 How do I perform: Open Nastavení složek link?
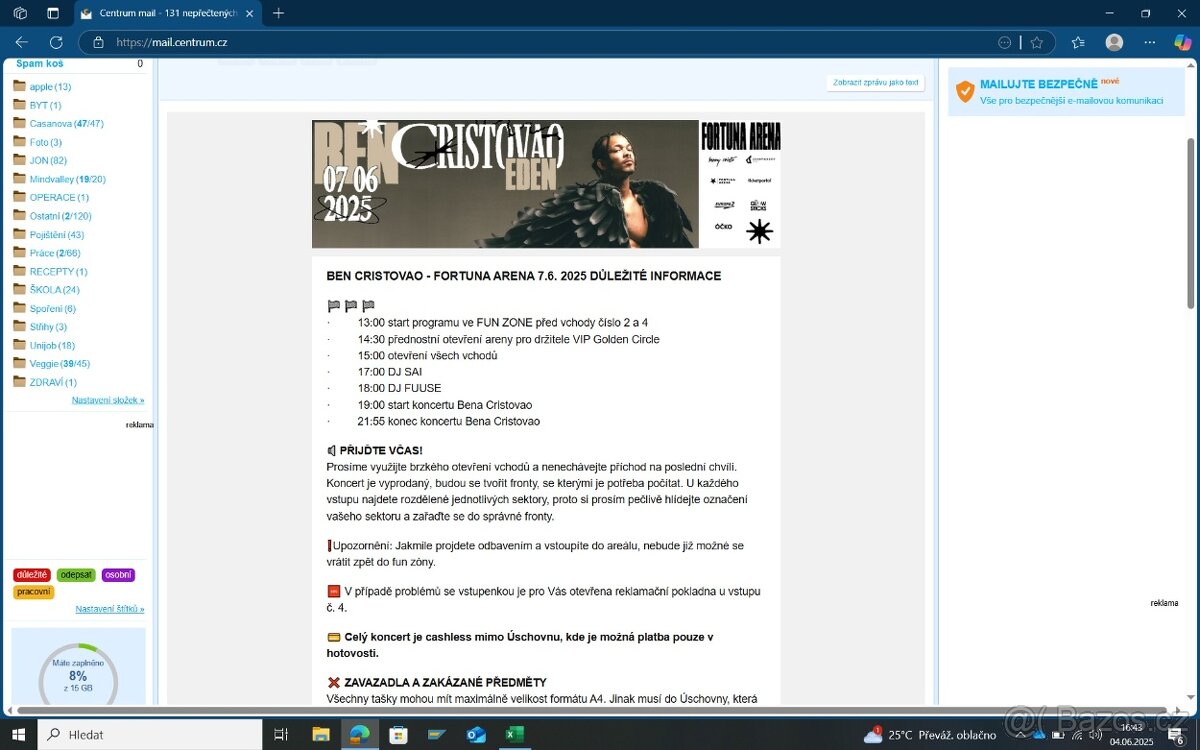pos(108,400)
